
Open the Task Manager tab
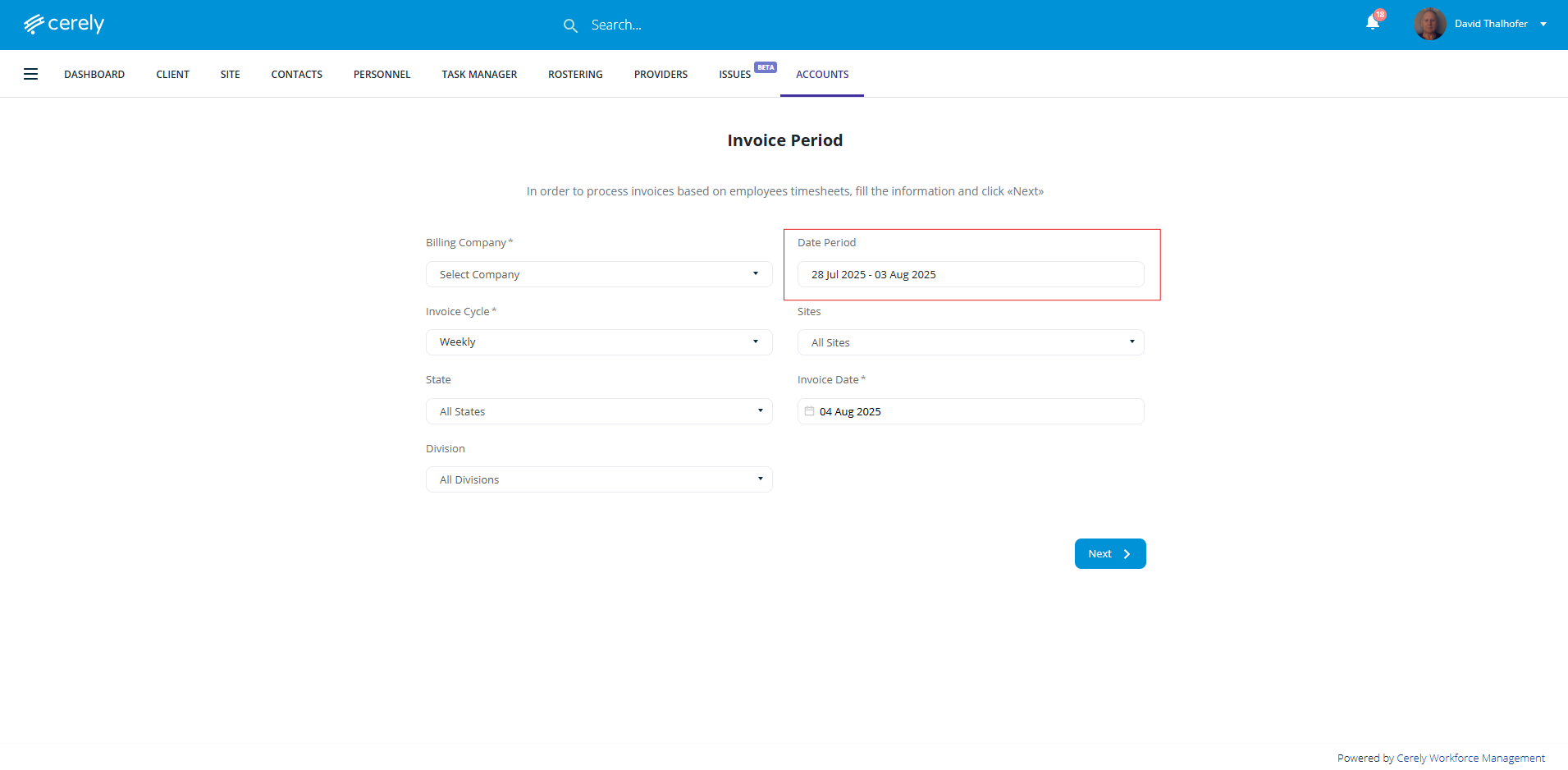479,74
